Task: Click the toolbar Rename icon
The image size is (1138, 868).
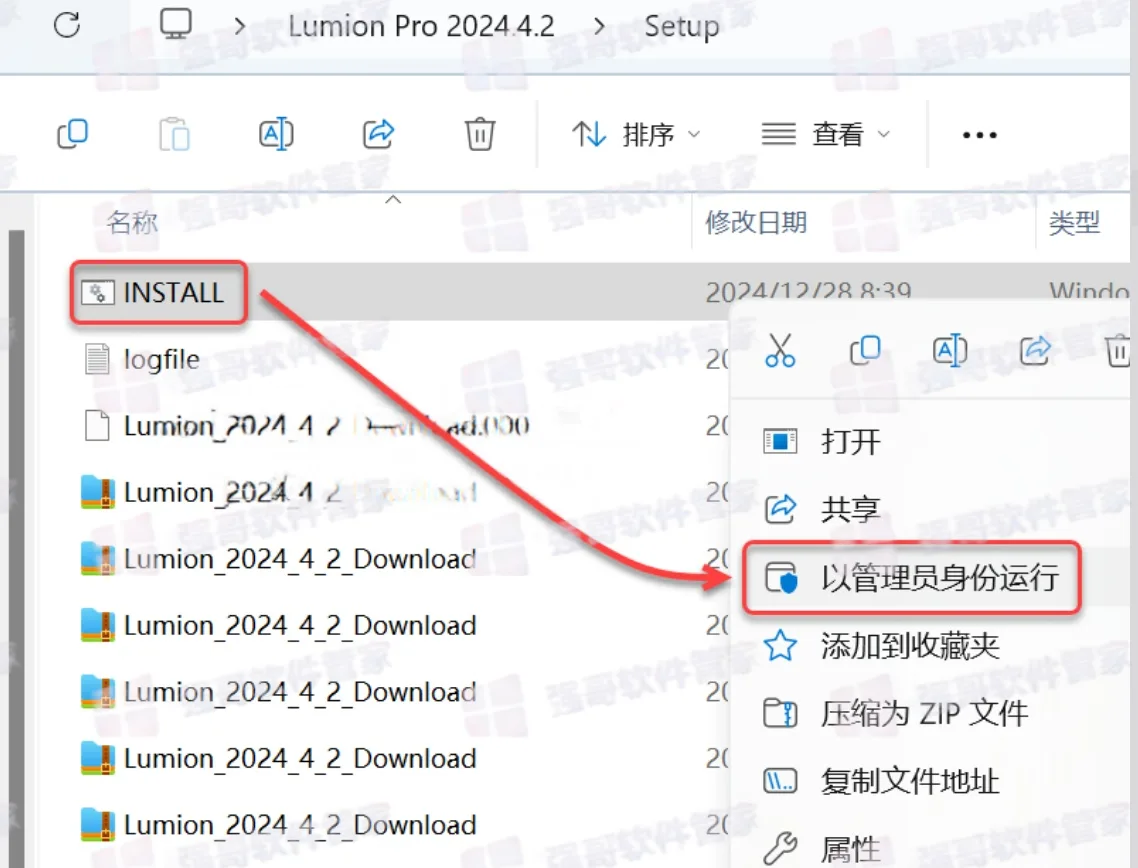Action: click(276, 134)
